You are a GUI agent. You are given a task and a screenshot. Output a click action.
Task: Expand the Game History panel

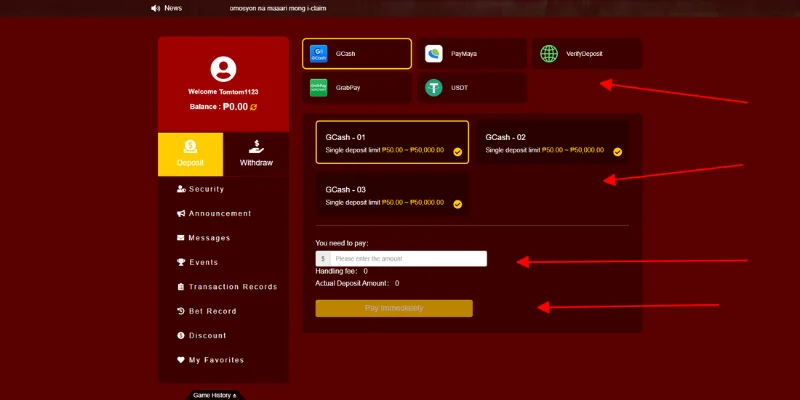coord(215,395)
